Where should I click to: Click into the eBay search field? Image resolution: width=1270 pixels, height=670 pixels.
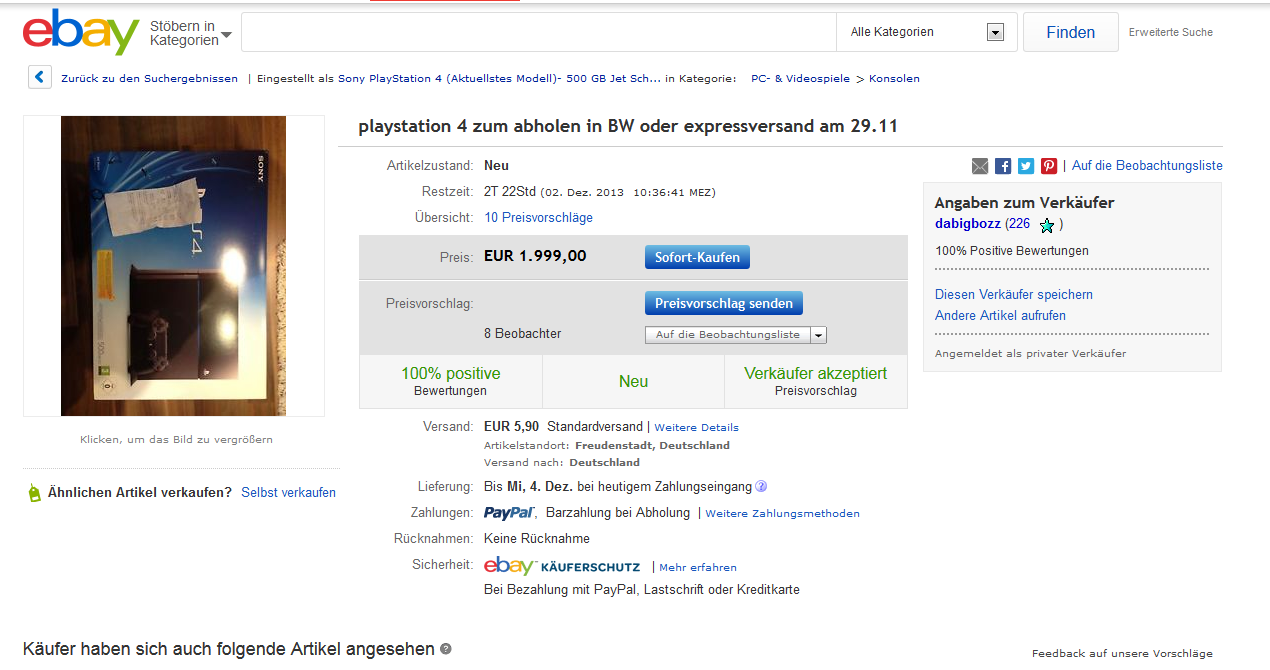pos(538,32)
